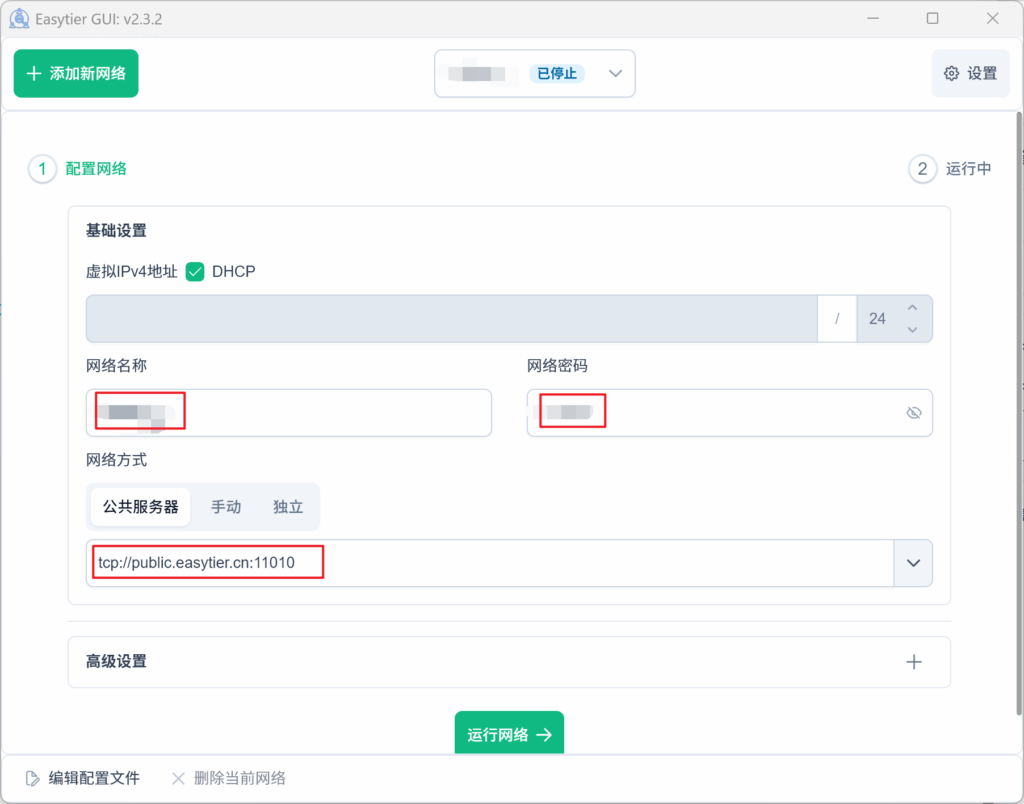Expand the public server address dropdown arrow

click(913, 563)
